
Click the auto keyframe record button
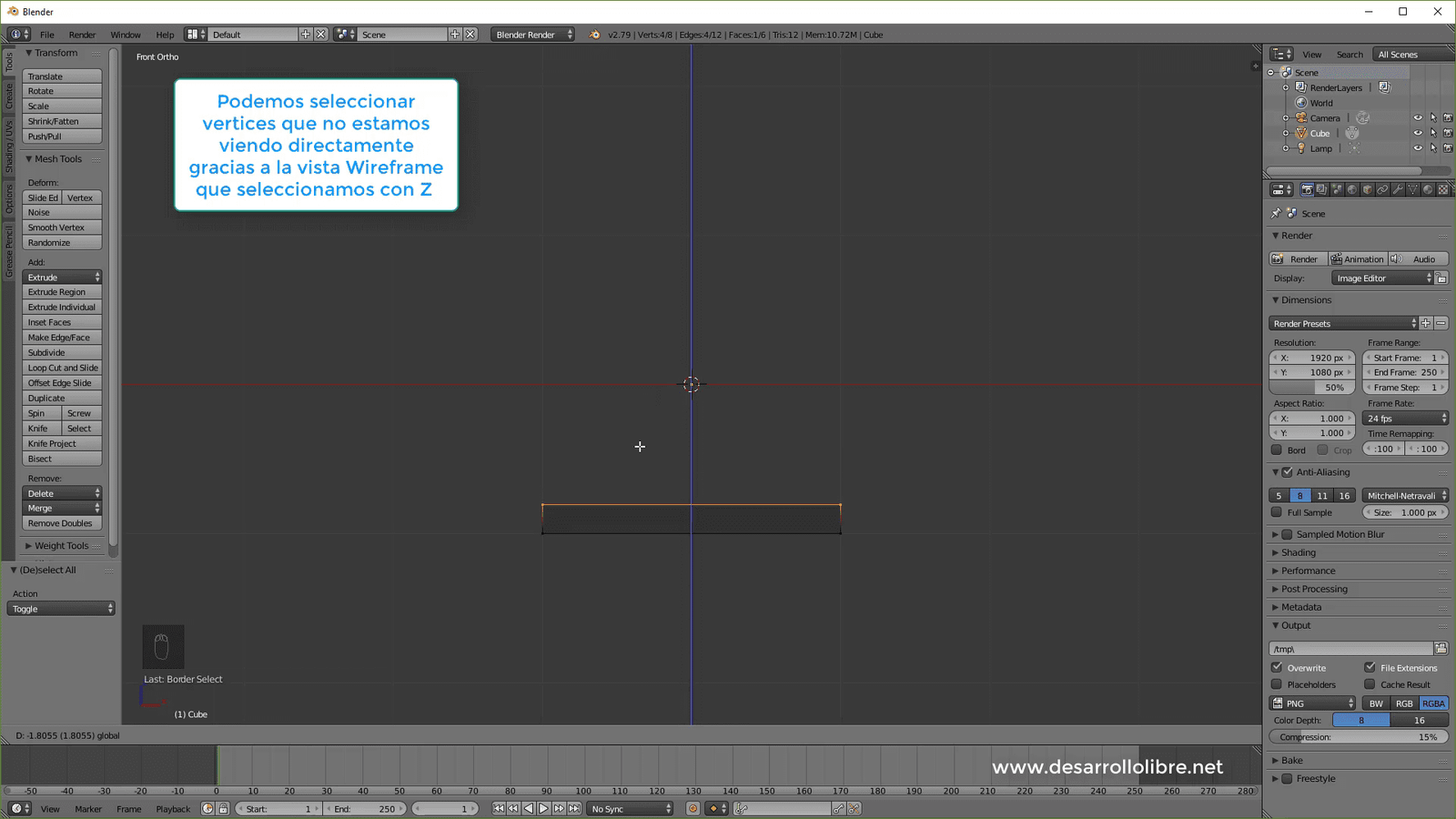tap(693, 809)
